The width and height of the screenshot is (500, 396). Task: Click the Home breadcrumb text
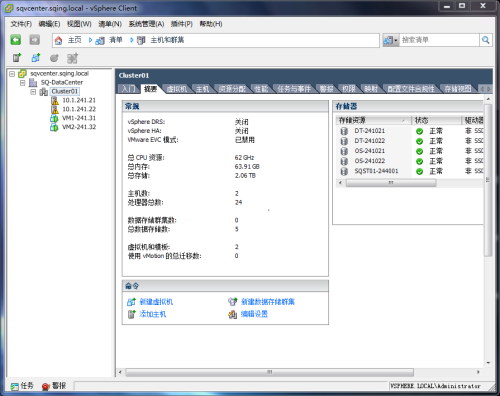74,40
